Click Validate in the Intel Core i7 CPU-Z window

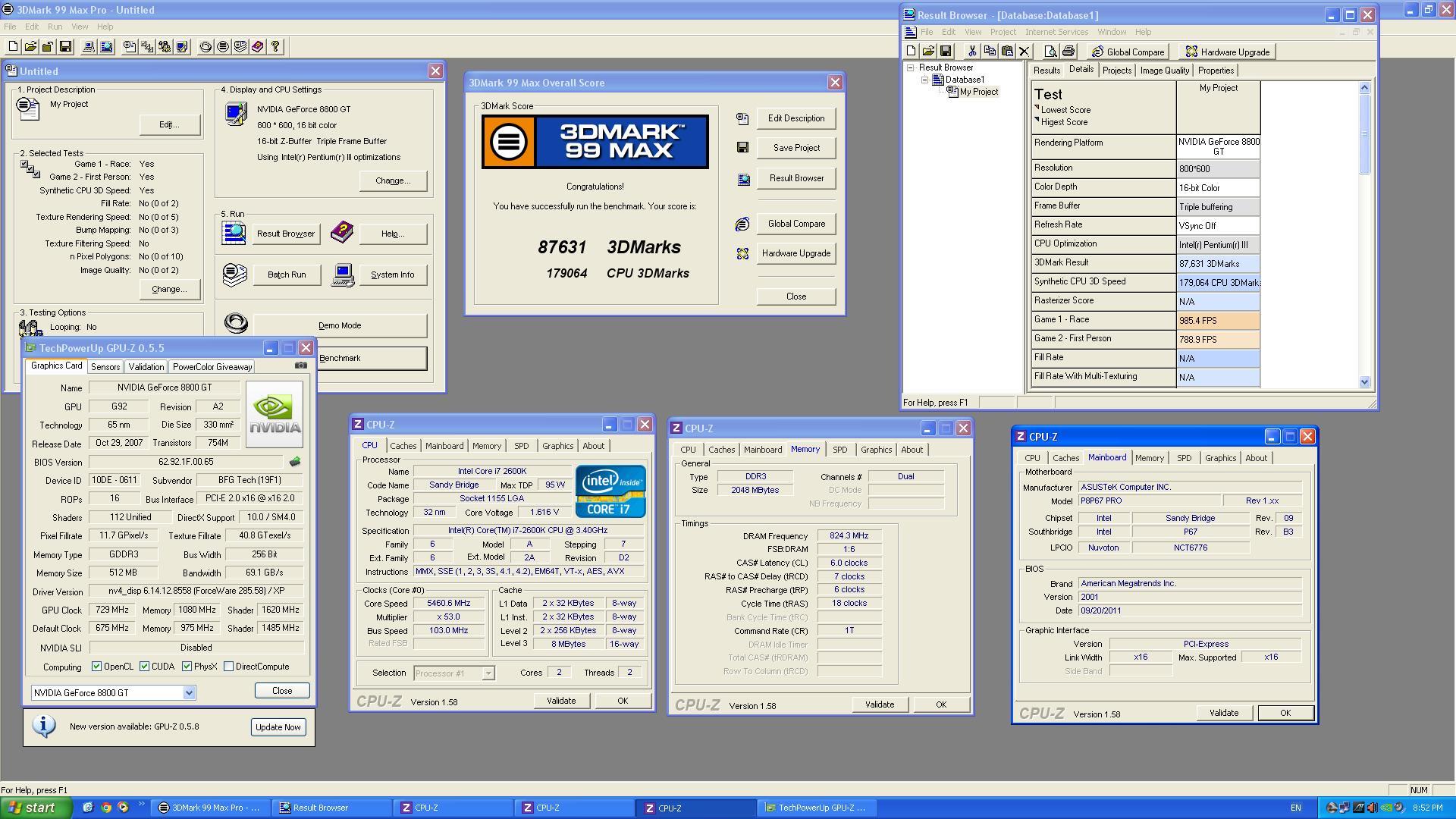[x=561, y=701]
